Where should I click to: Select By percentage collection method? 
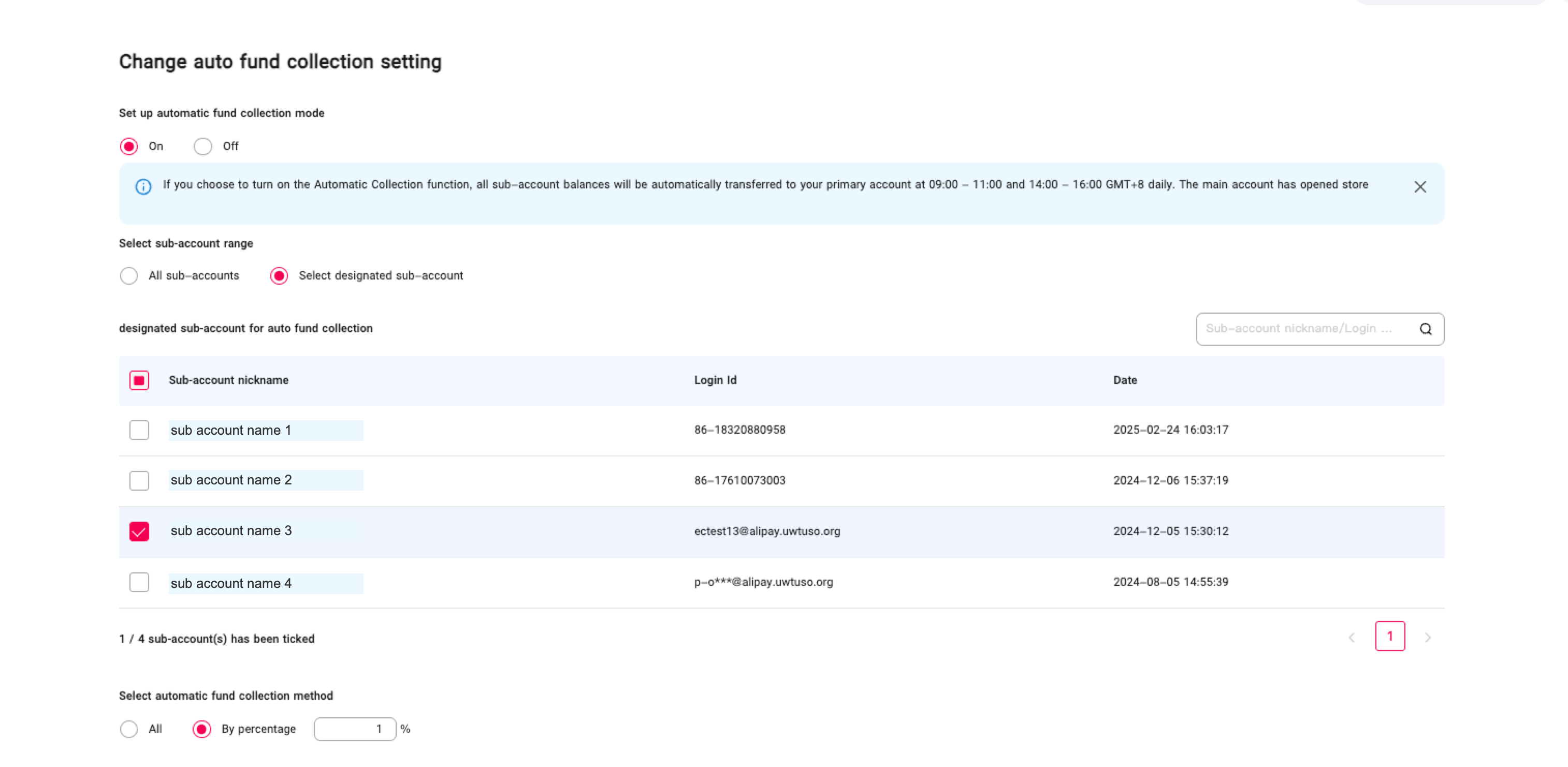(x=201, y=729)
